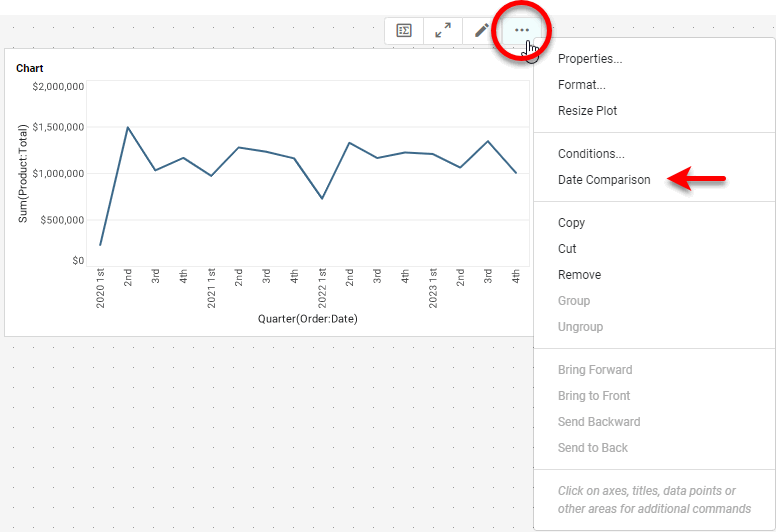Open the three-dot more options menu
This screenshot has width=776, height=532.
[x=522, y=31]
